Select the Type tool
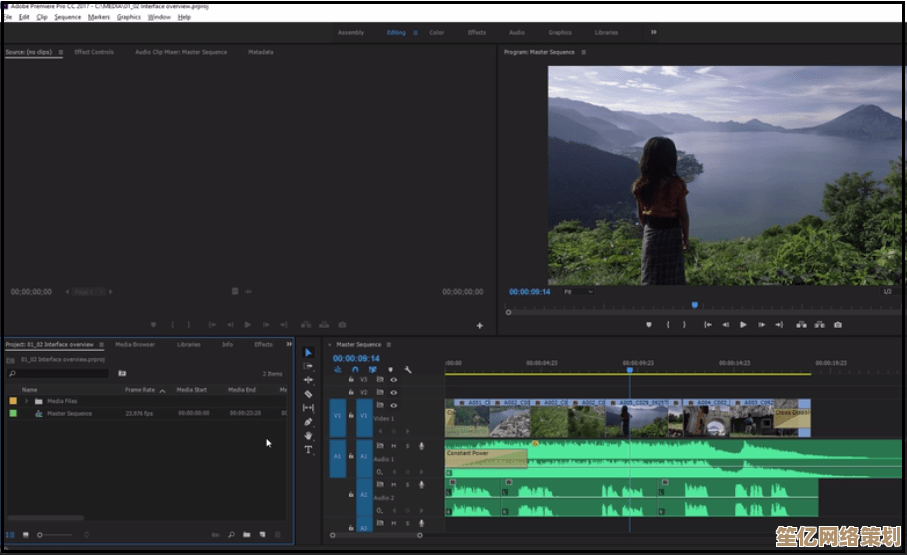The image size is (907, 555). pos(308,450)
